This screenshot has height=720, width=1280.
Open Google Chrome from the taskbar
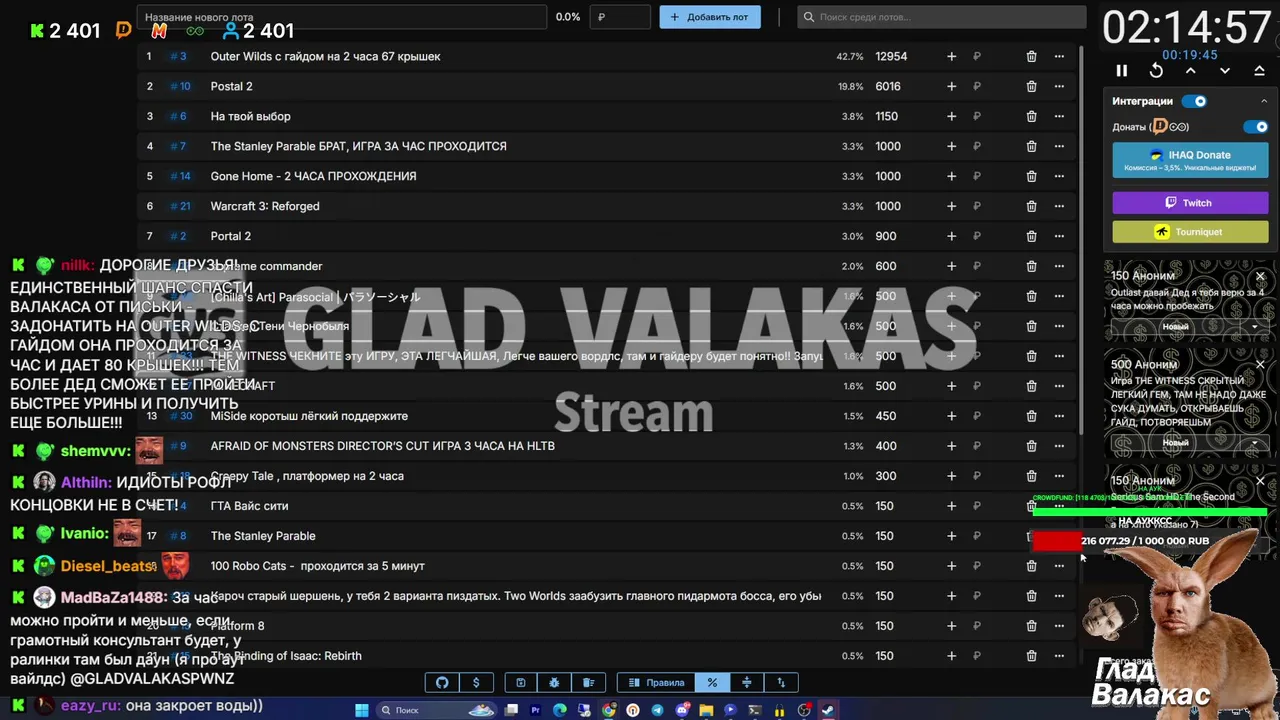tap(609, 710)
